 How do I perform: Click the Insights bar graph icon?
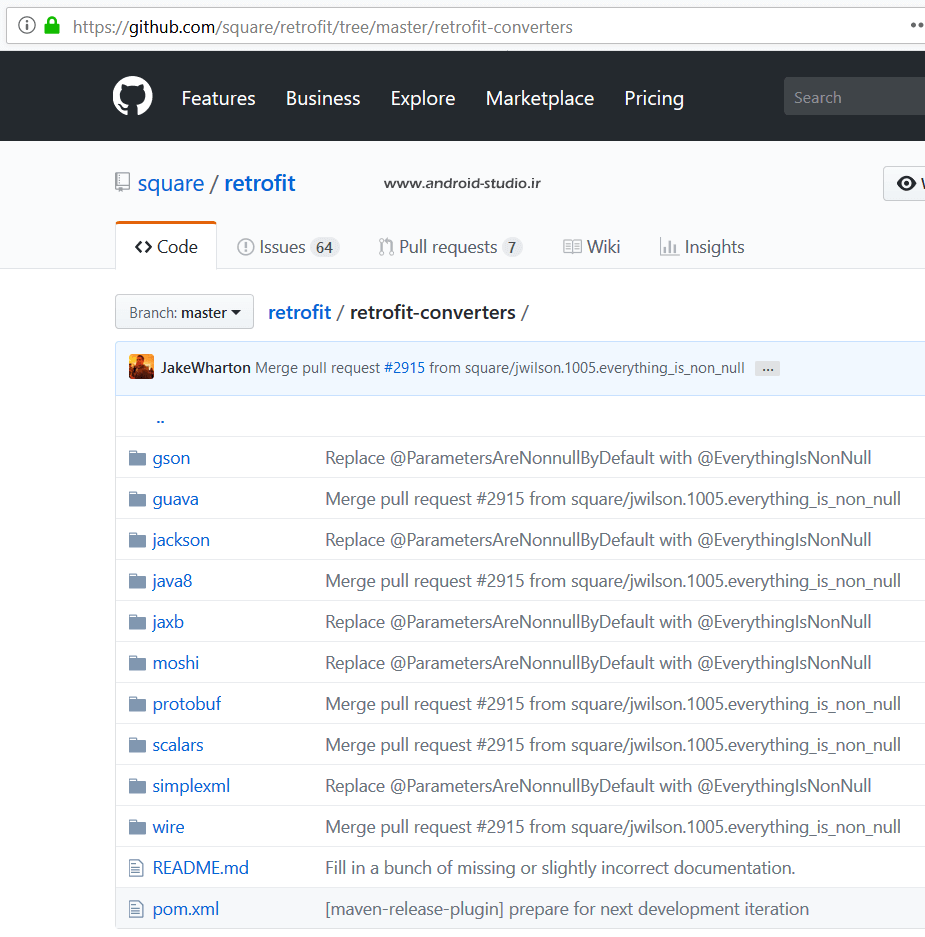point(669,246)
